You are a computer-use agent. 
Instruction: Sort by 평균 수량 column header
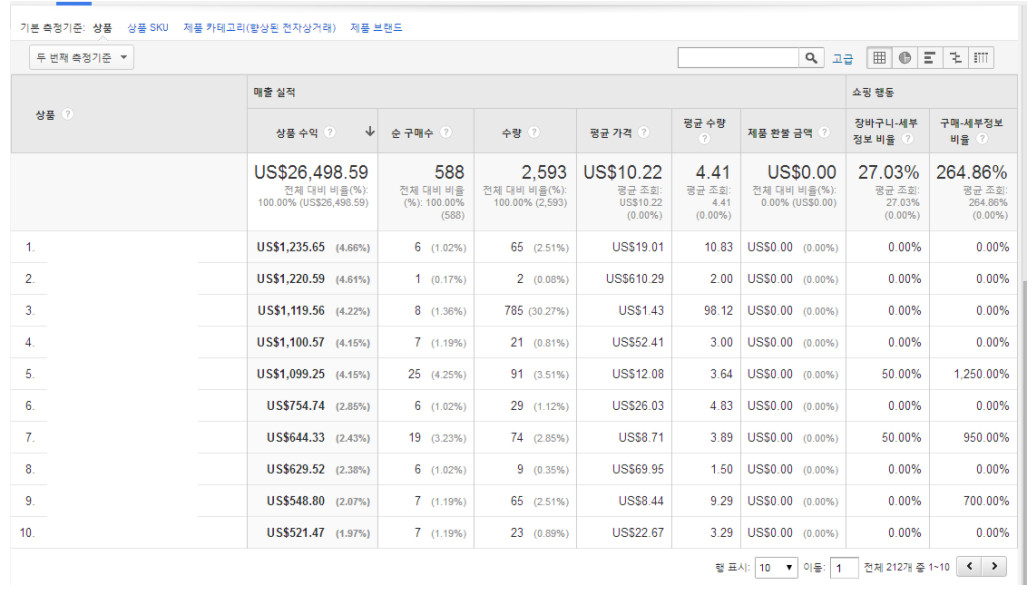click(704, 123)
